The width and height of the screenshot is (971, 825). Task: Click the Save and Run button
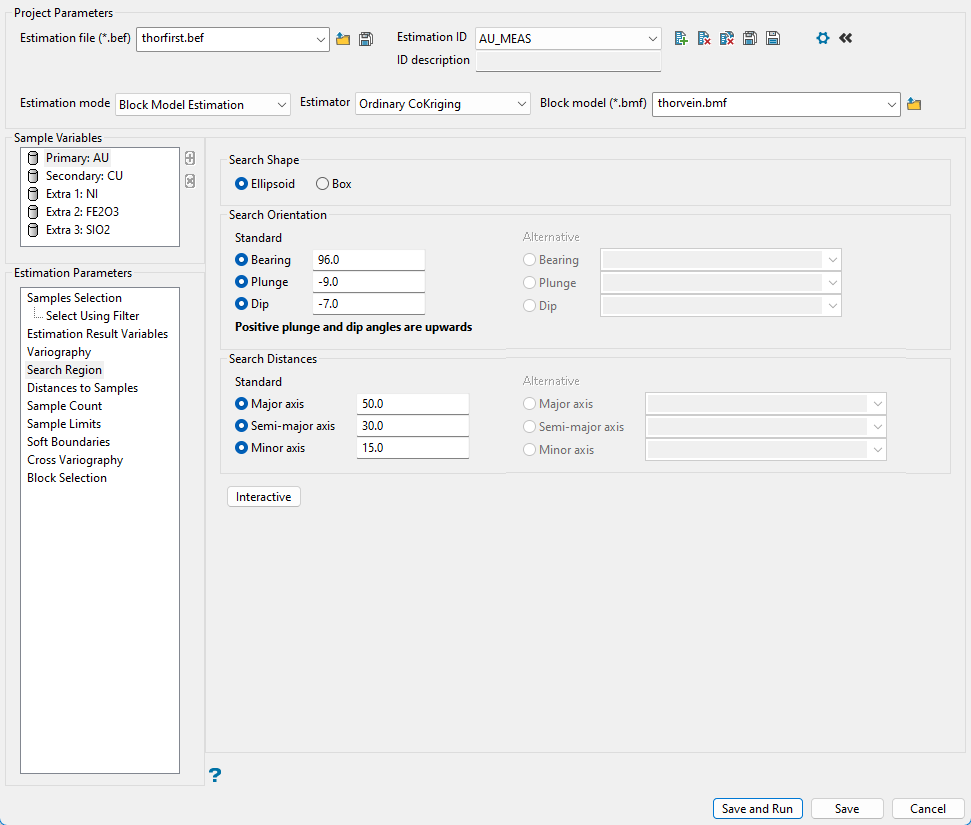point(757,809)
